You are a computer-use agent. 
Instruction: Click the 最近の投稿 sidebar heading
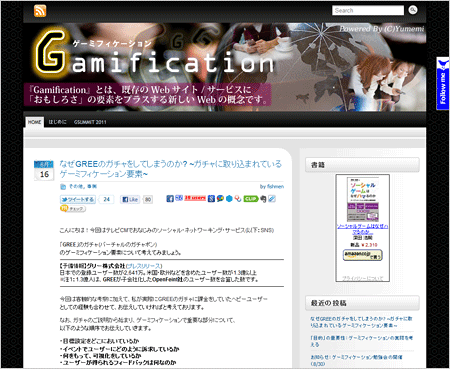[362, 303]
